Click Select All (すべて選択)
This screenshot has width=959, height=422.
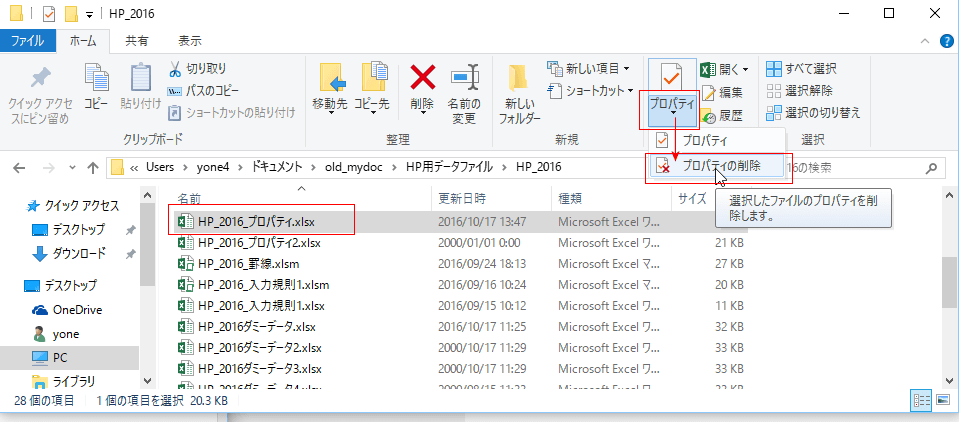(801, 68)
